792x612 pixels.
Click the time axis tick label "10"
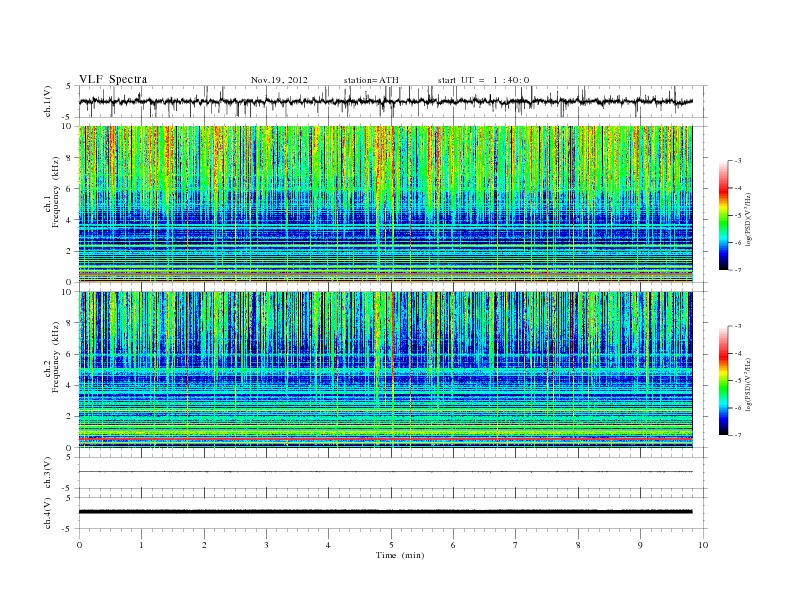pos(703,545)
